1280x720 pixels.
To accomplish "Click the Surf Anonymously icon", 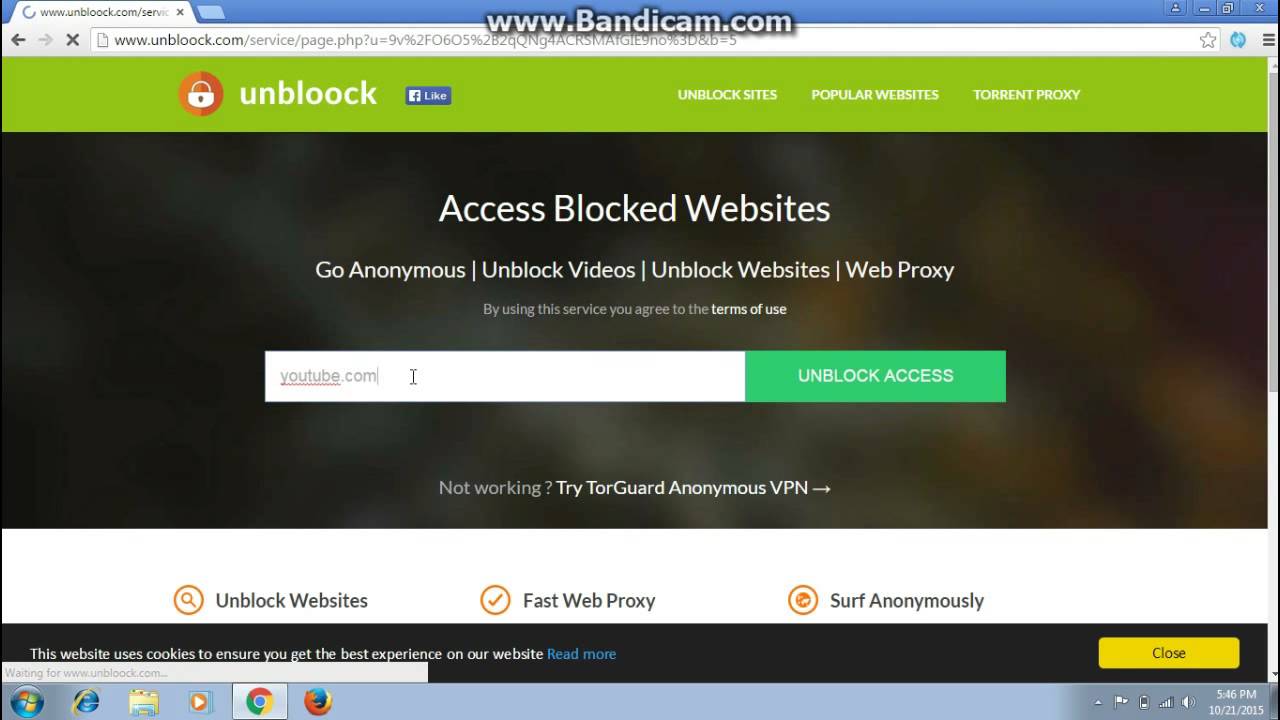I will pyautogui.click(x=802, y=600).
